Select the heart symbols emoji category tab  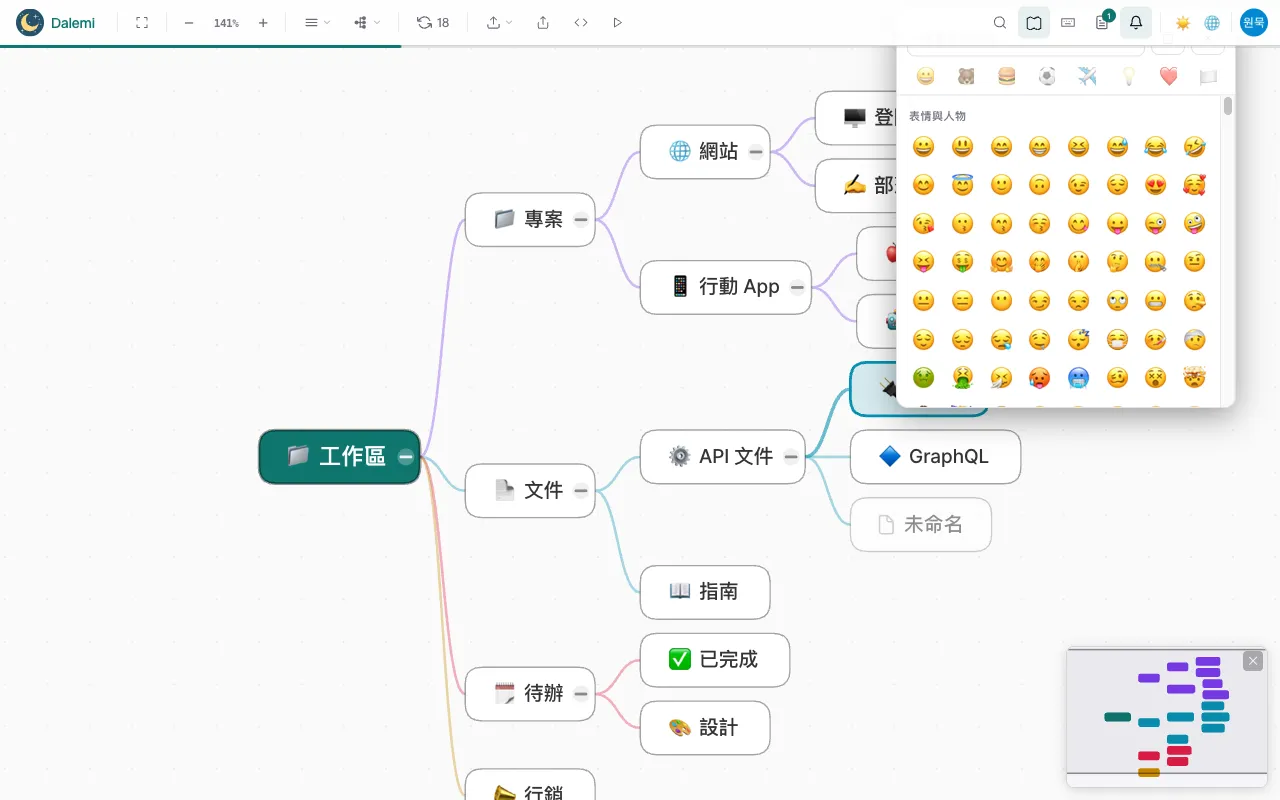coord(1168,76)
